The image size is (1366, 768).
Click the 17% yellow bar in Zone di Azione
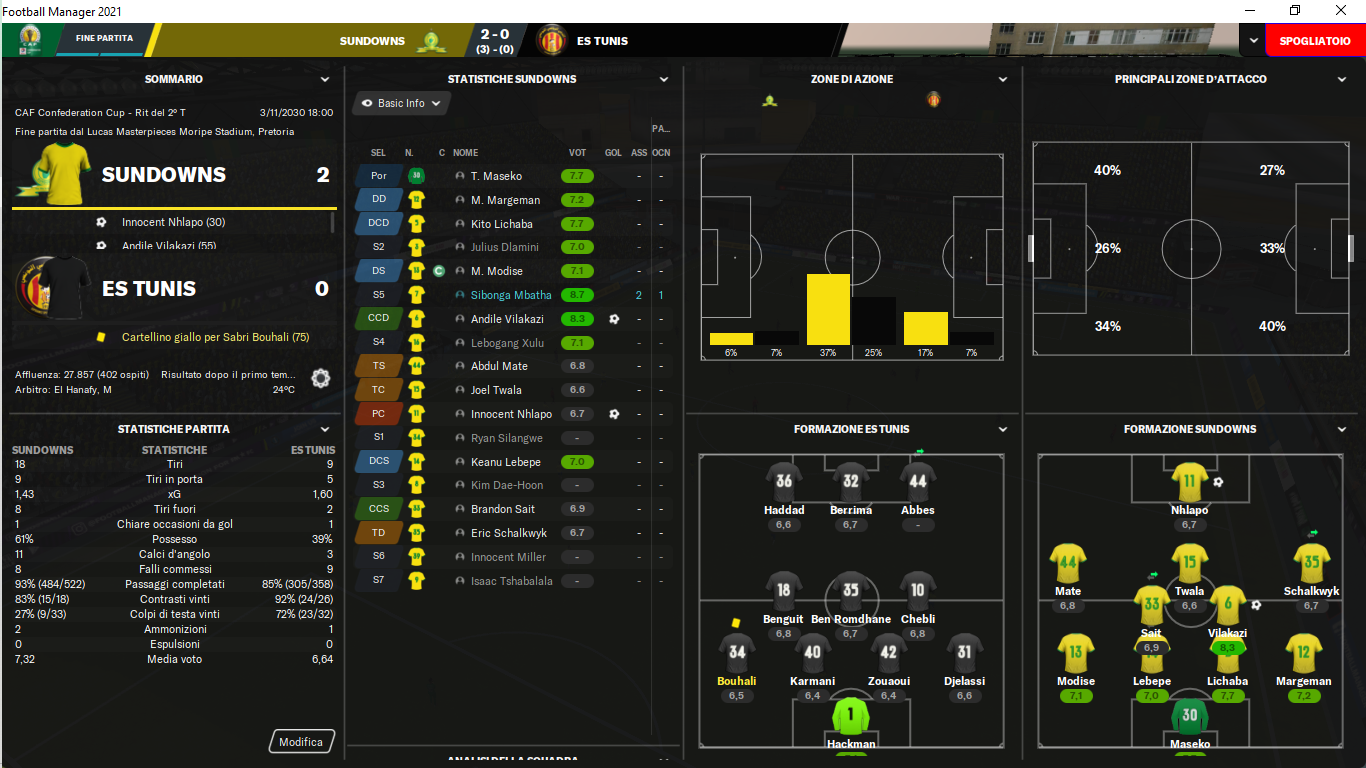tap(926, 329)
